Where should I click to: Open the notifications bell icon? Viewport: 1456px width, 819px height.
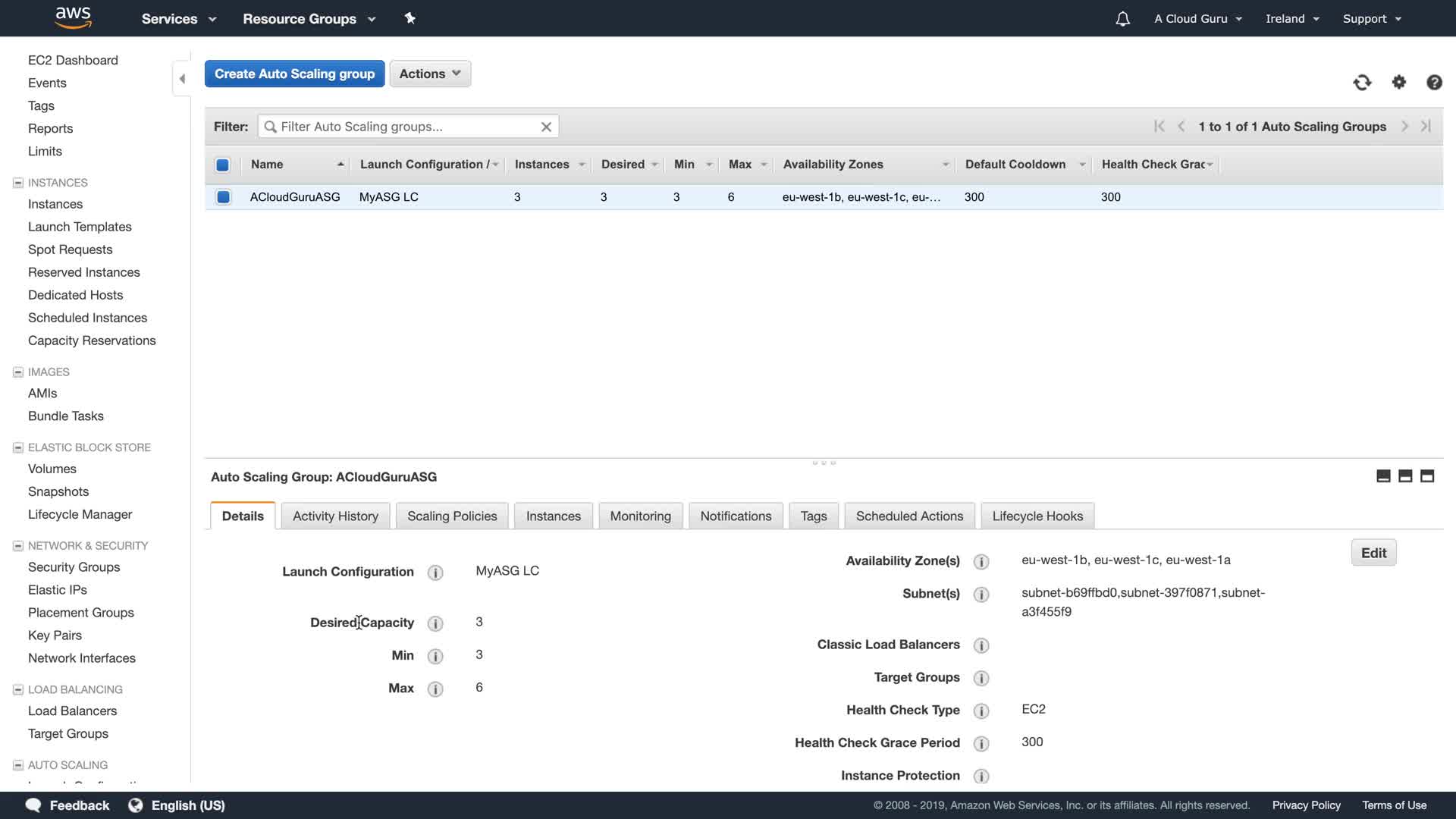coord(1122,19)
